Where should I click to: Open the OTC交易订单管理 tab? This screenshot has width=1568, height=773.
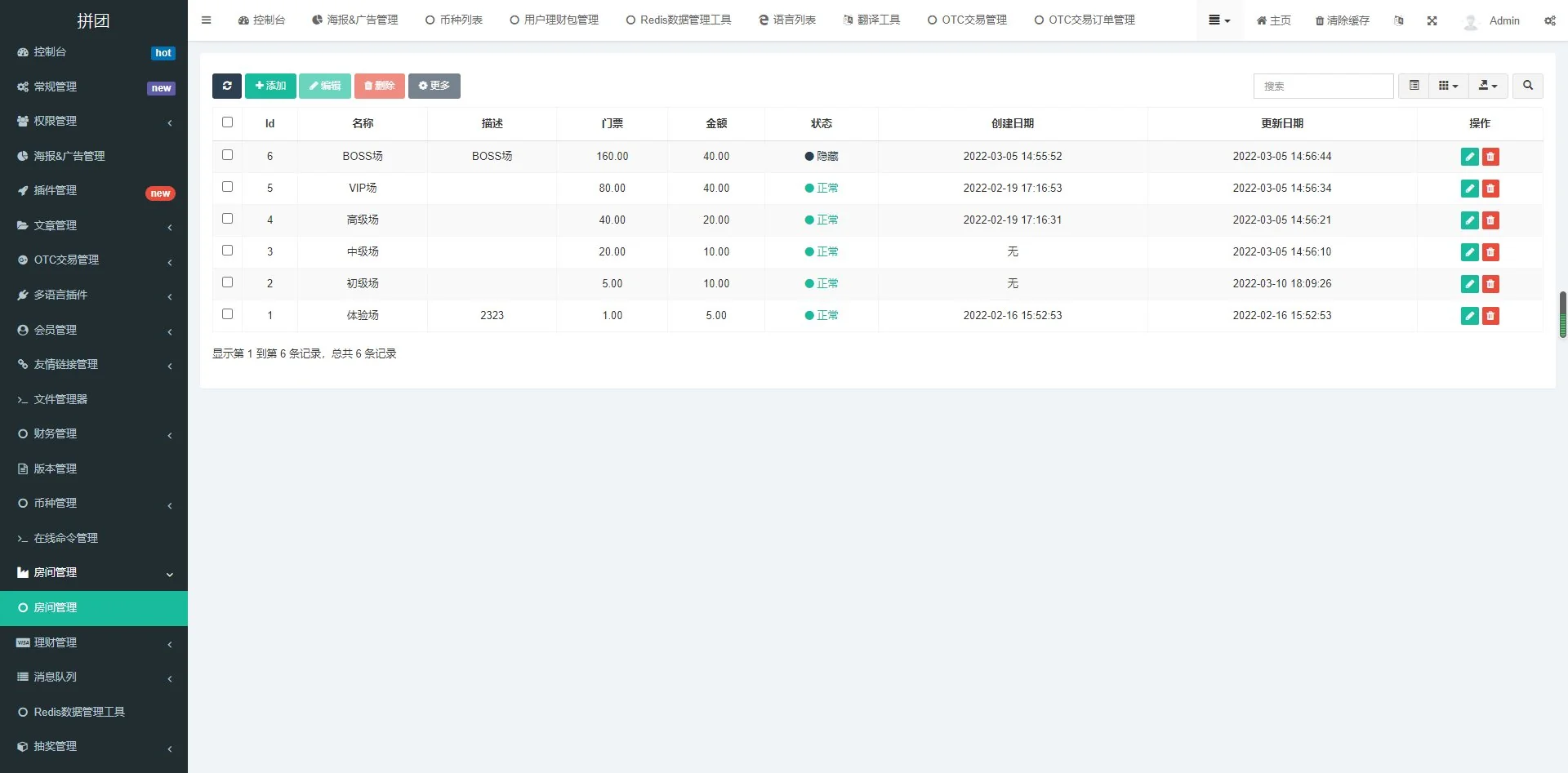(x=1085, y=20)
